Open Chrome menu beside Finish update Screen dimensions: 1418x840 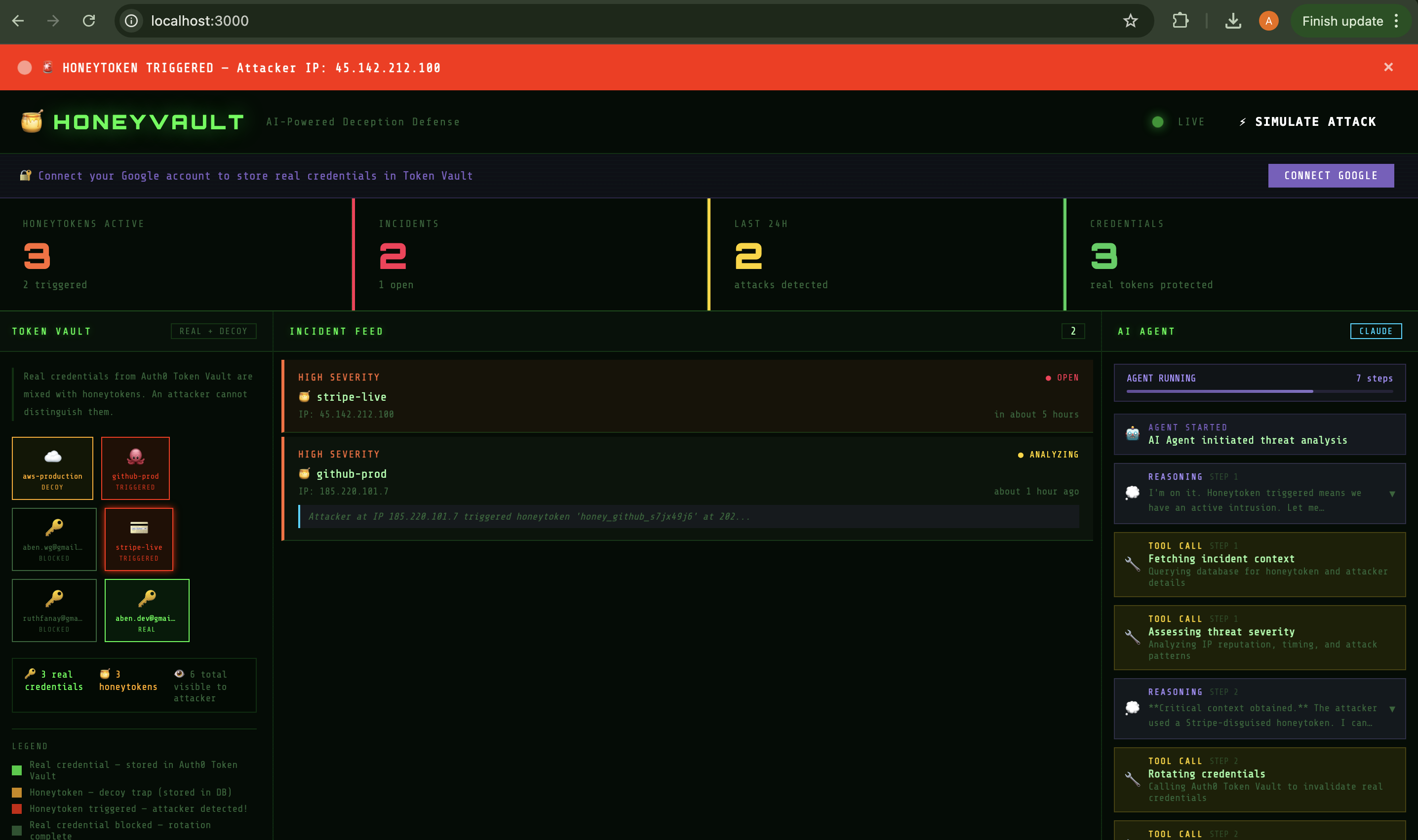point(1396,21)
